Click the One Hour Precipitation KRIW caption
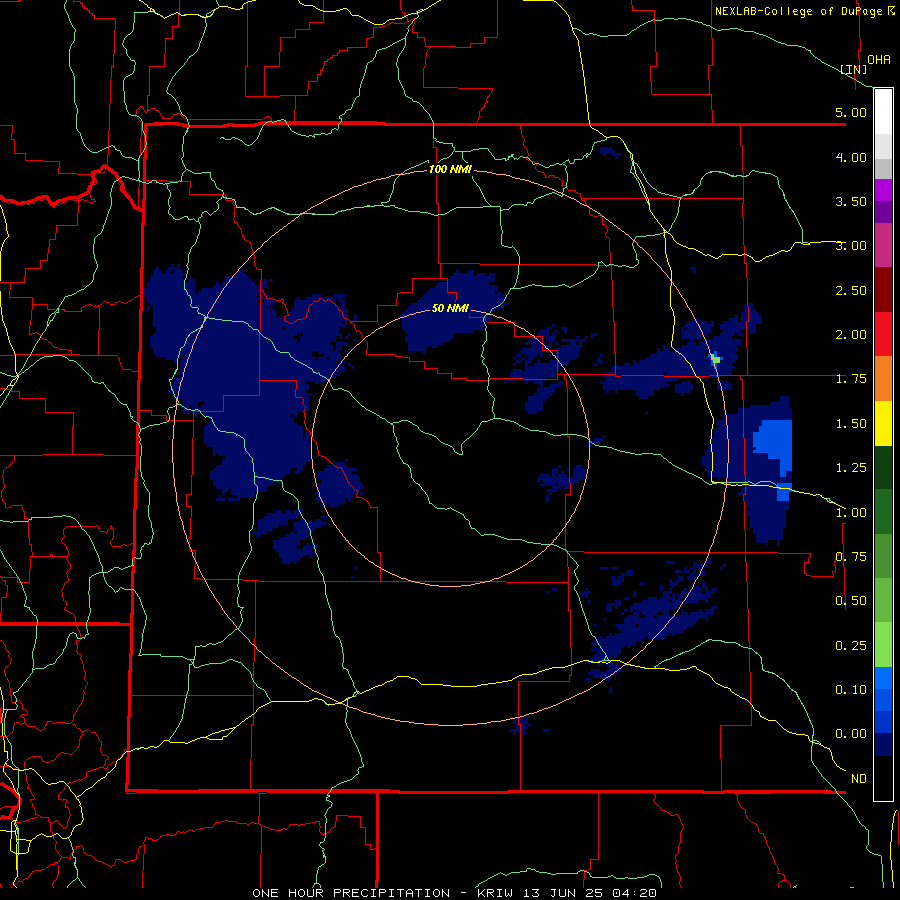 (454, 893)
